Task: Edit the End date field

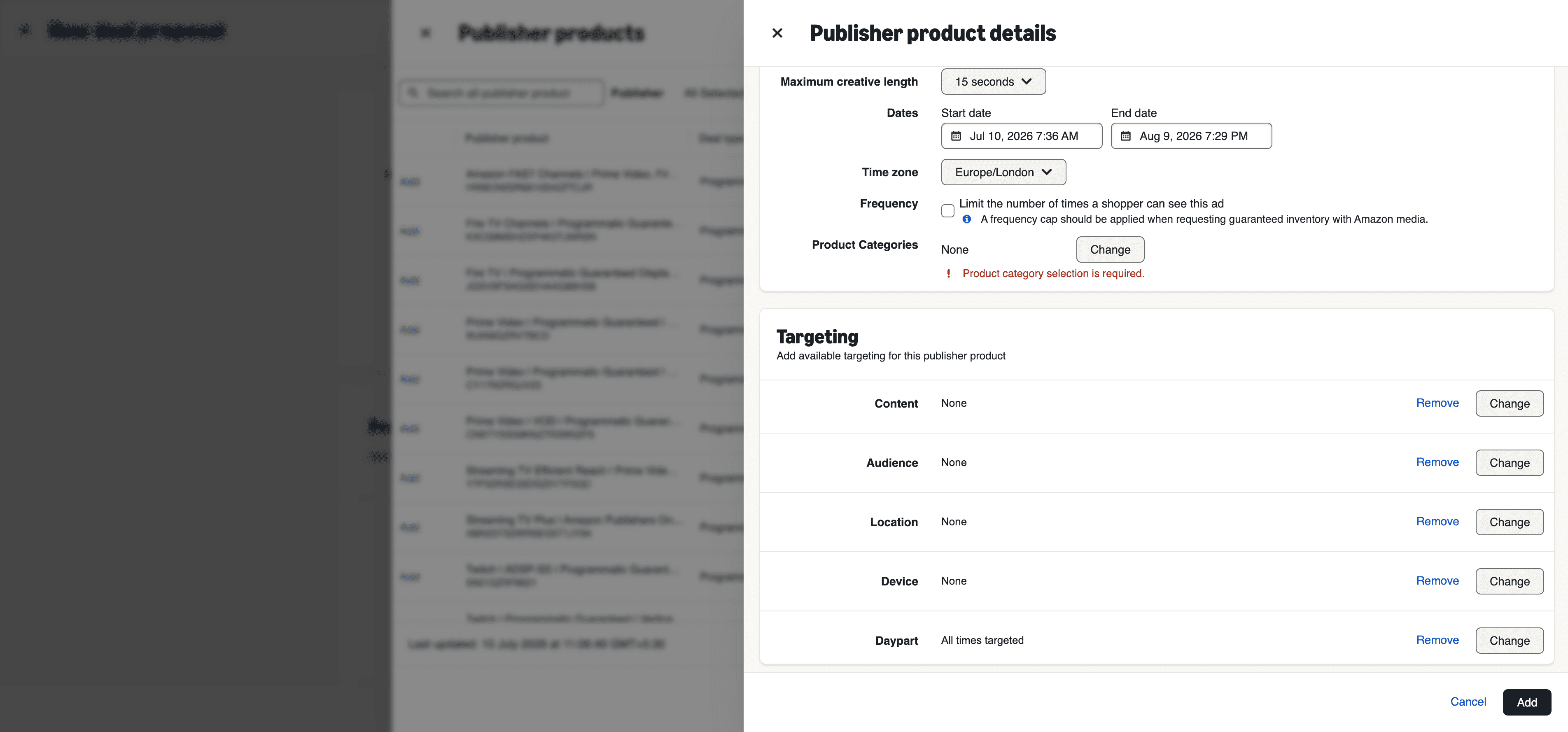Action: tap(1191, 136)
